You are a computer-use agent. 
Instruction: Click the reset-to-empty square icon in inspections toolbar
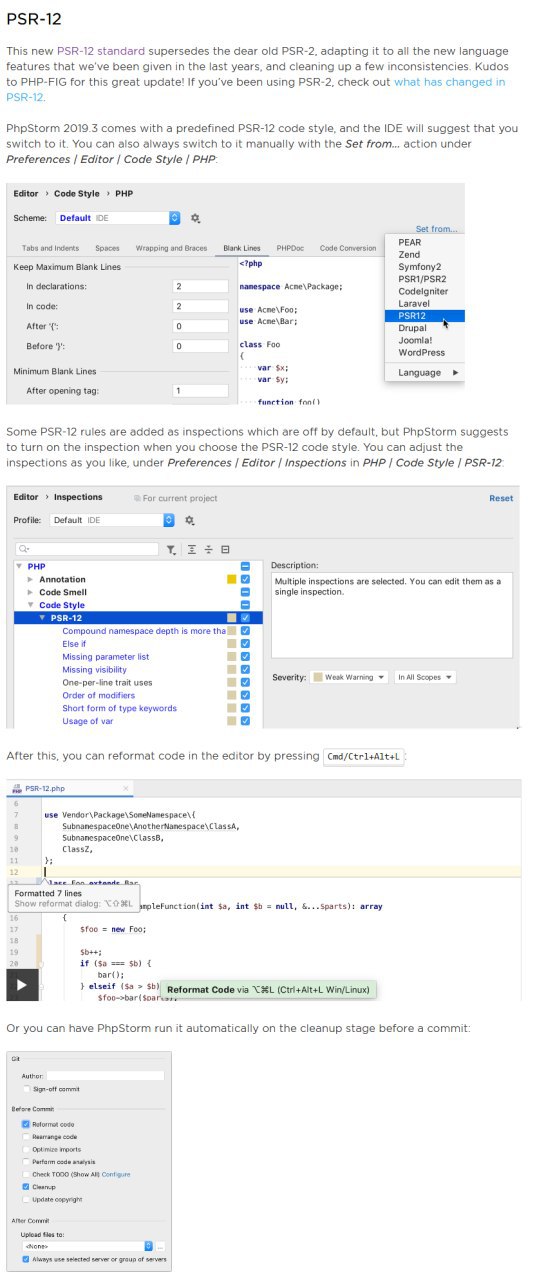tap(225, 549)
